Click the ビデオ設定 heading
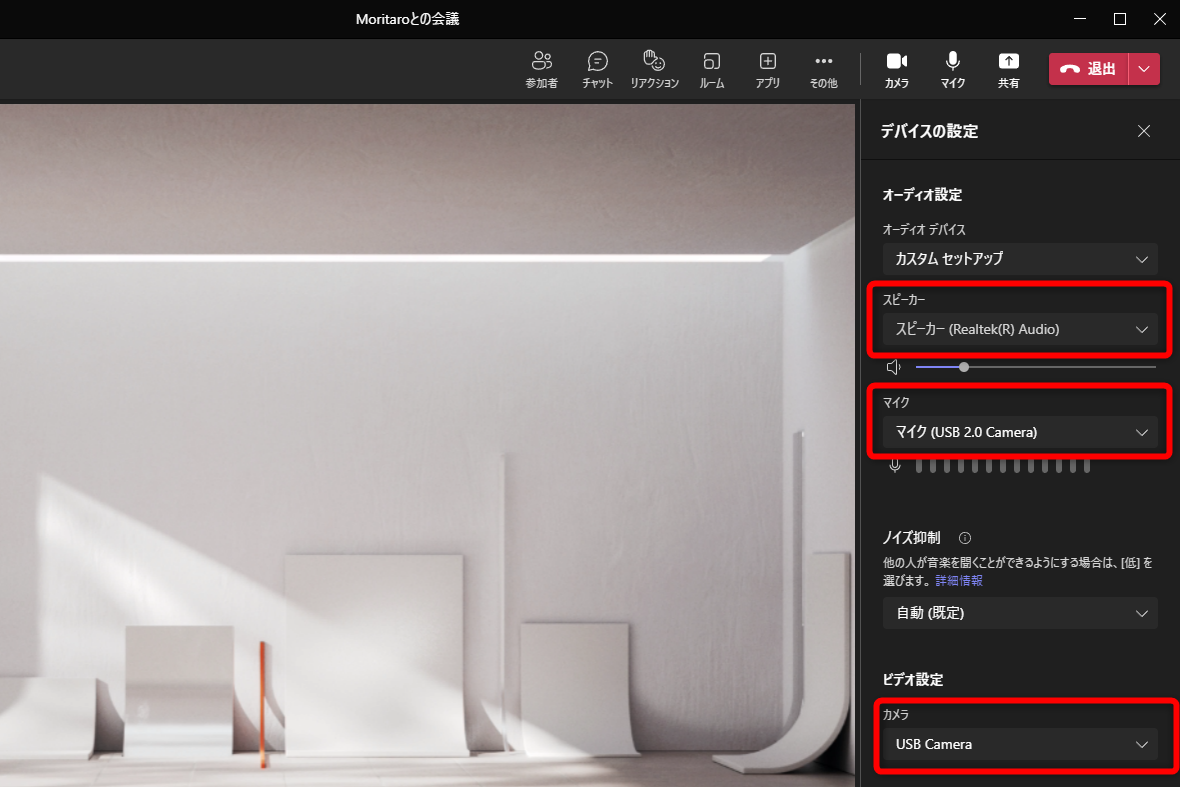Image resolution: width=1180 pixels, height=787 pixels. click(912, 679)
